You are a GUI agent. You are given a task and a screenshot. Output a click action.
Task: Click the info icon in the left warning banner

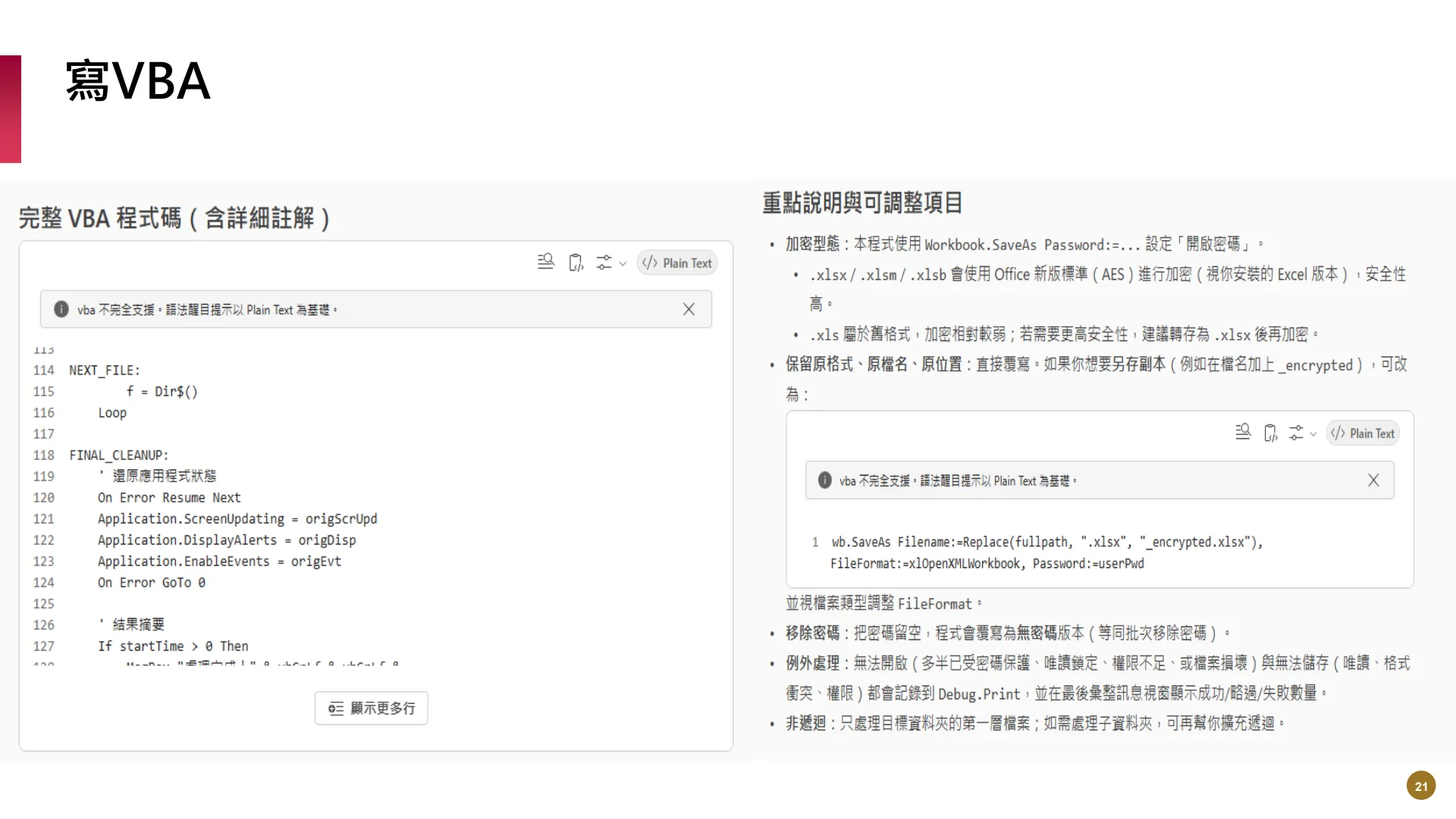pos(61,309)
